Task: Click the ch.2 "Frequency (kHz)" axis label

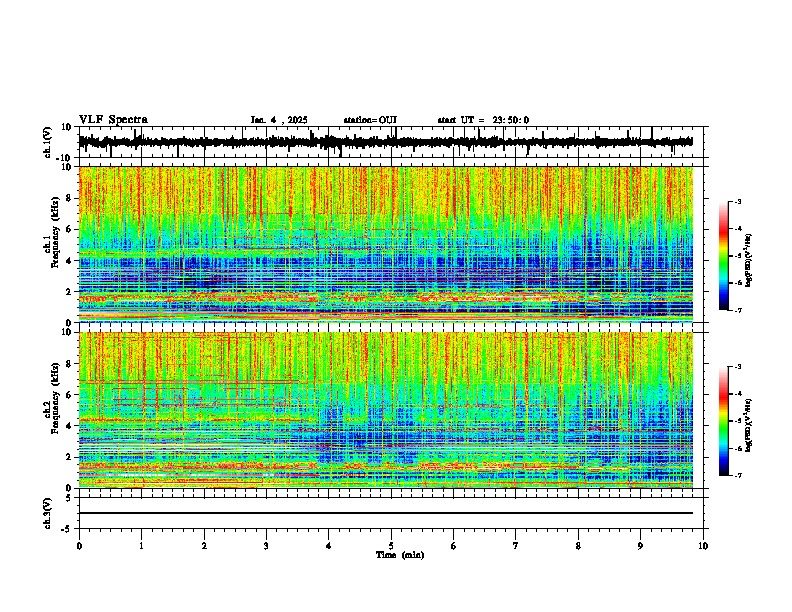Action: (55, 398)
